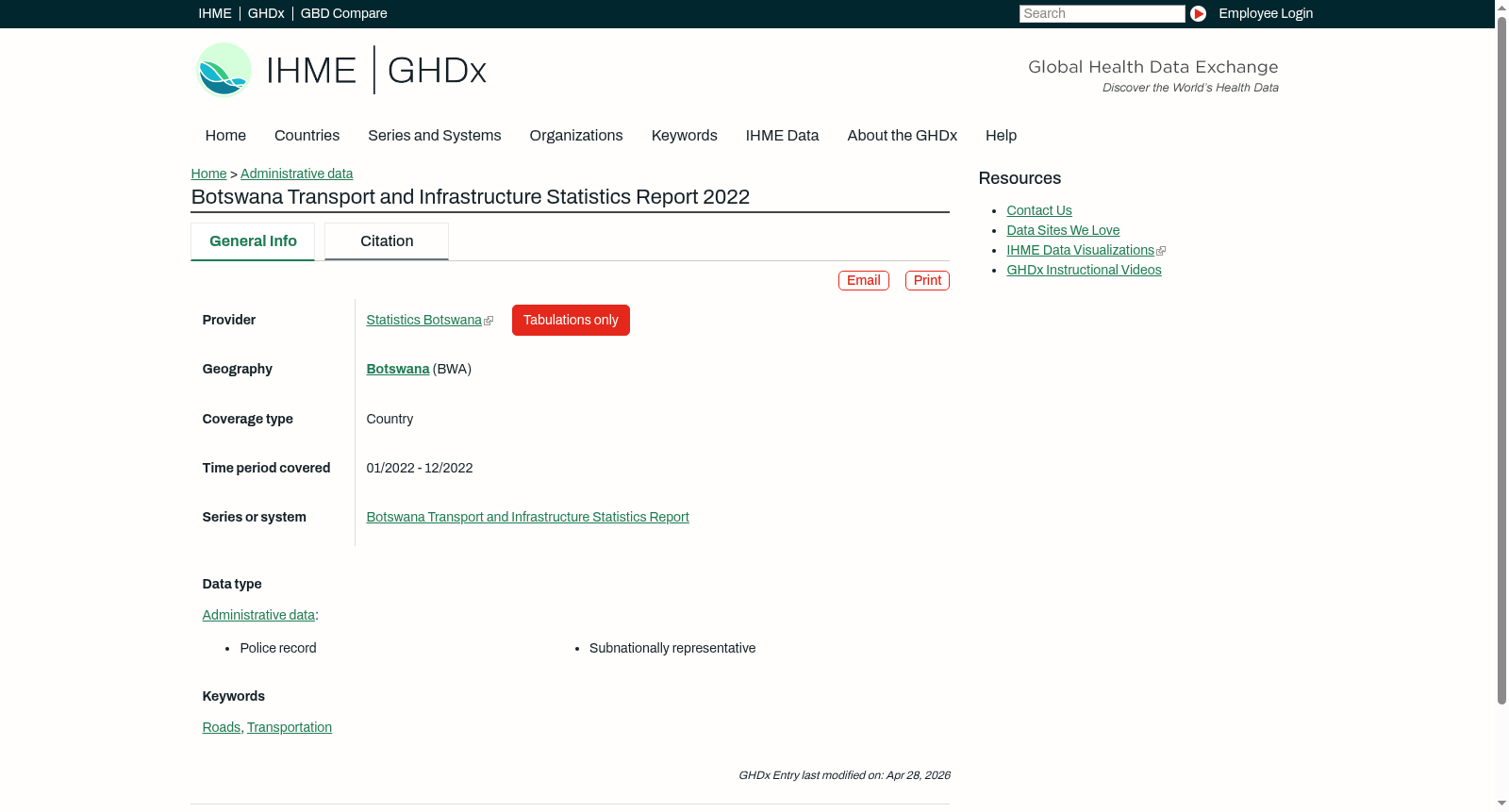Switch to the Citation tab
The width and height of the screenshot is (1509, 812).
pos(387,241)
